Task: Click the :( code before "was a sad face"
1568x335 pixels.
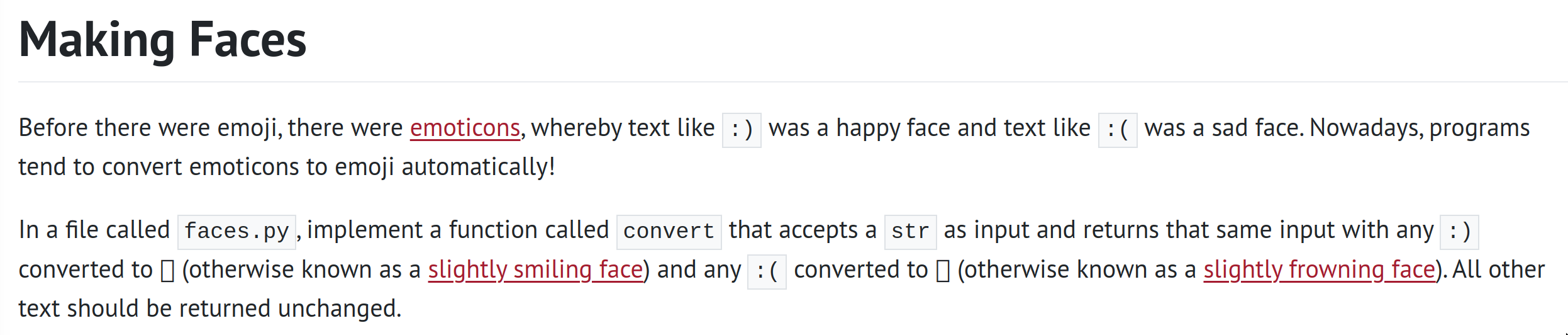Action: click(x=1117, y=130)
